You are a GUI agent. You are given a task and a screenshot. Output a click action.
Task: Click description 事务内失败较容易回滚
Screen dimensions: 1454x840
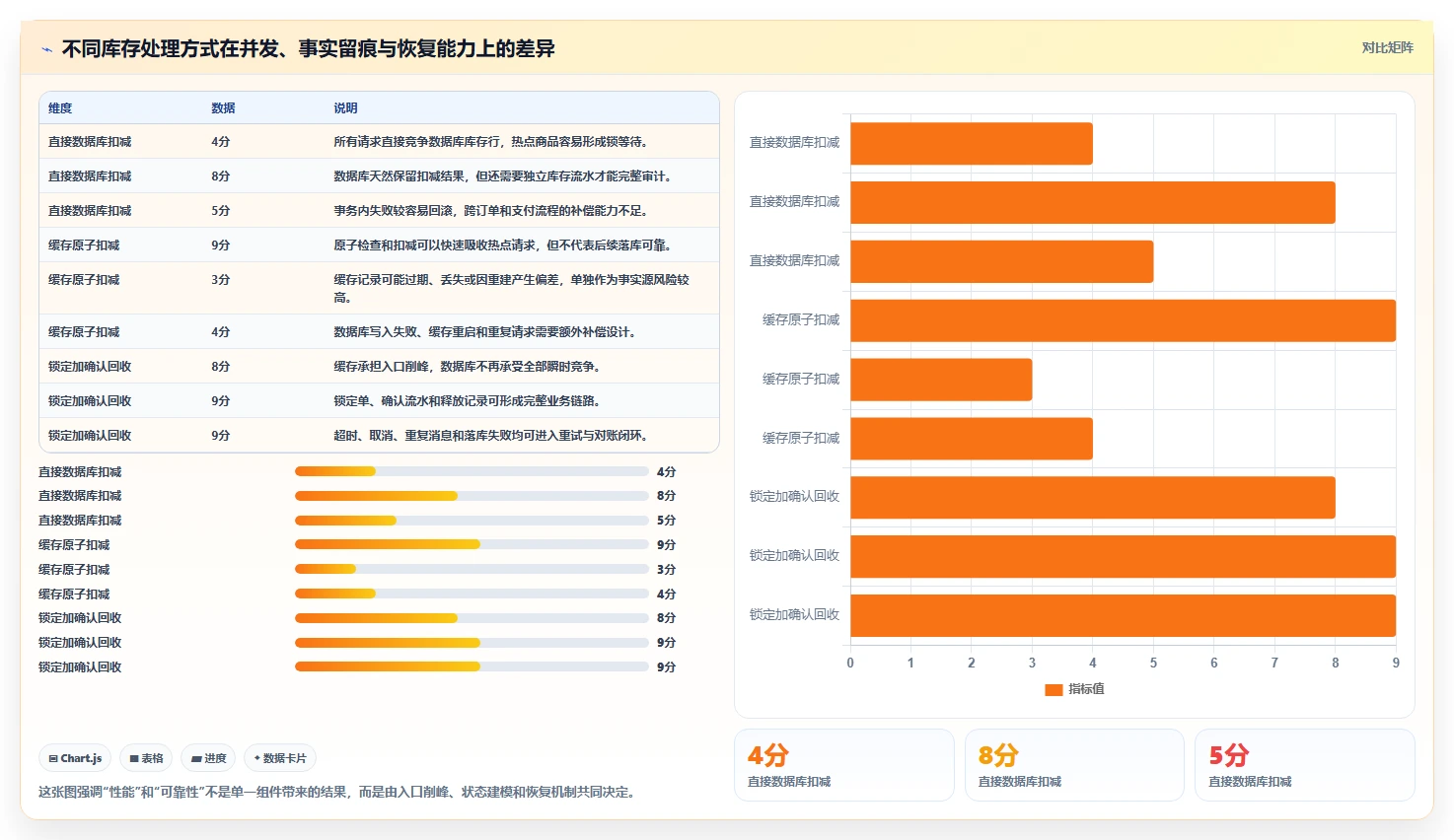click(x=490, y=211)
